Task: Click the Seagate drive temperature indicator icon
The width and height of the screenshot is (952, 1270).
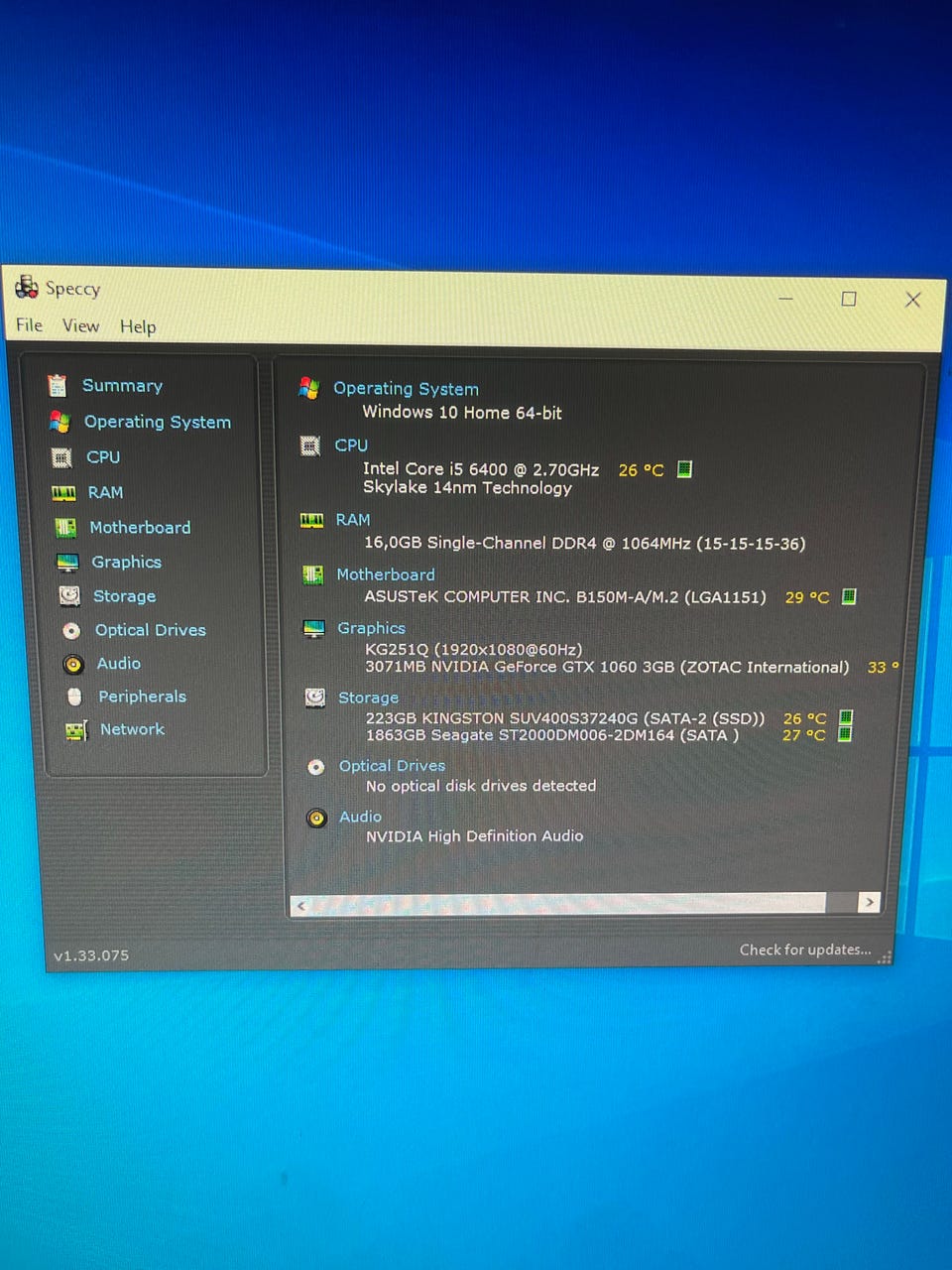Action: [845, 734]
